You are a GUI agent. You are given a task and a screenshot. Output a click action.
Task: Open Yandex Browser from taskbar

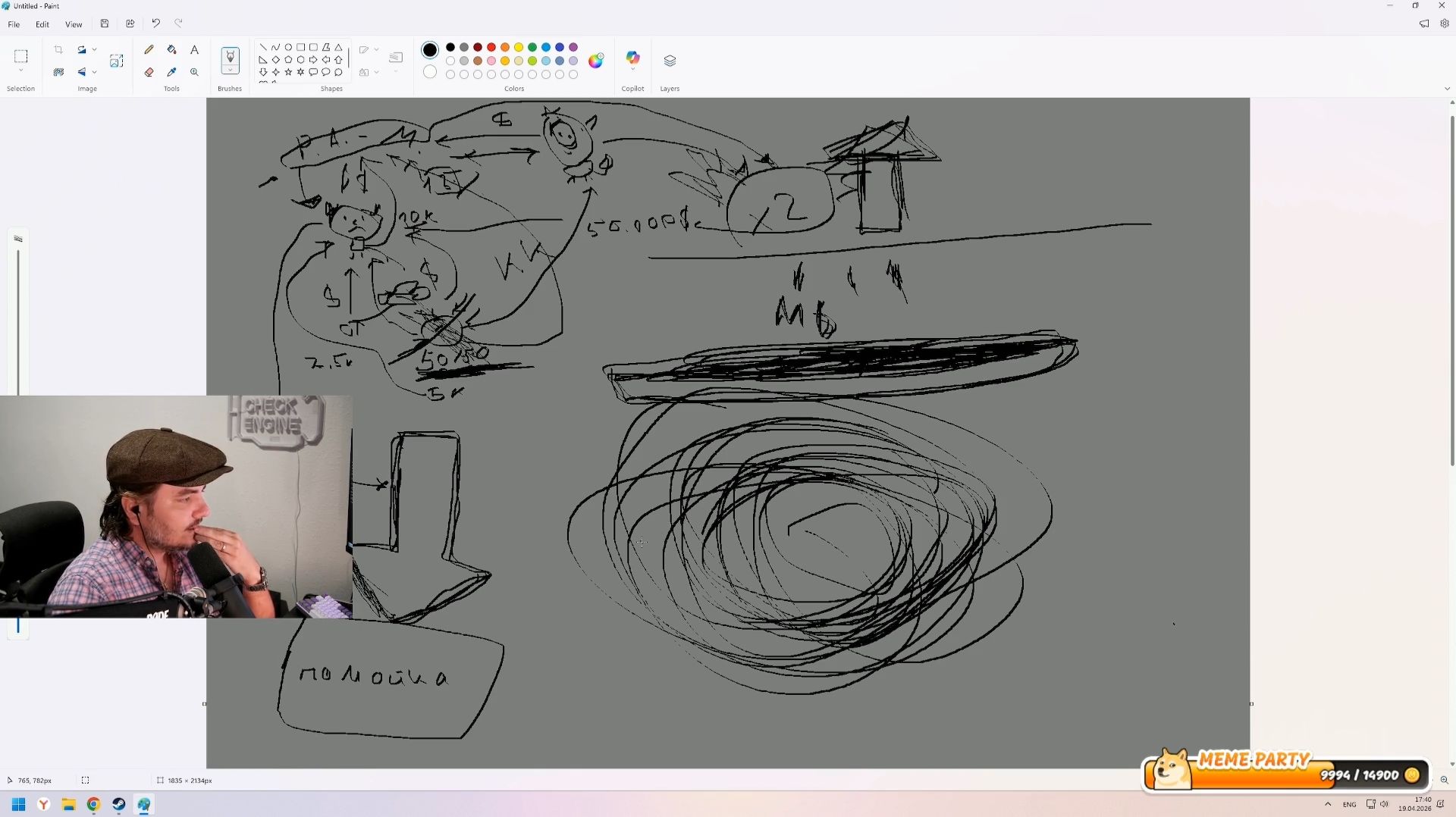[44, 804]
